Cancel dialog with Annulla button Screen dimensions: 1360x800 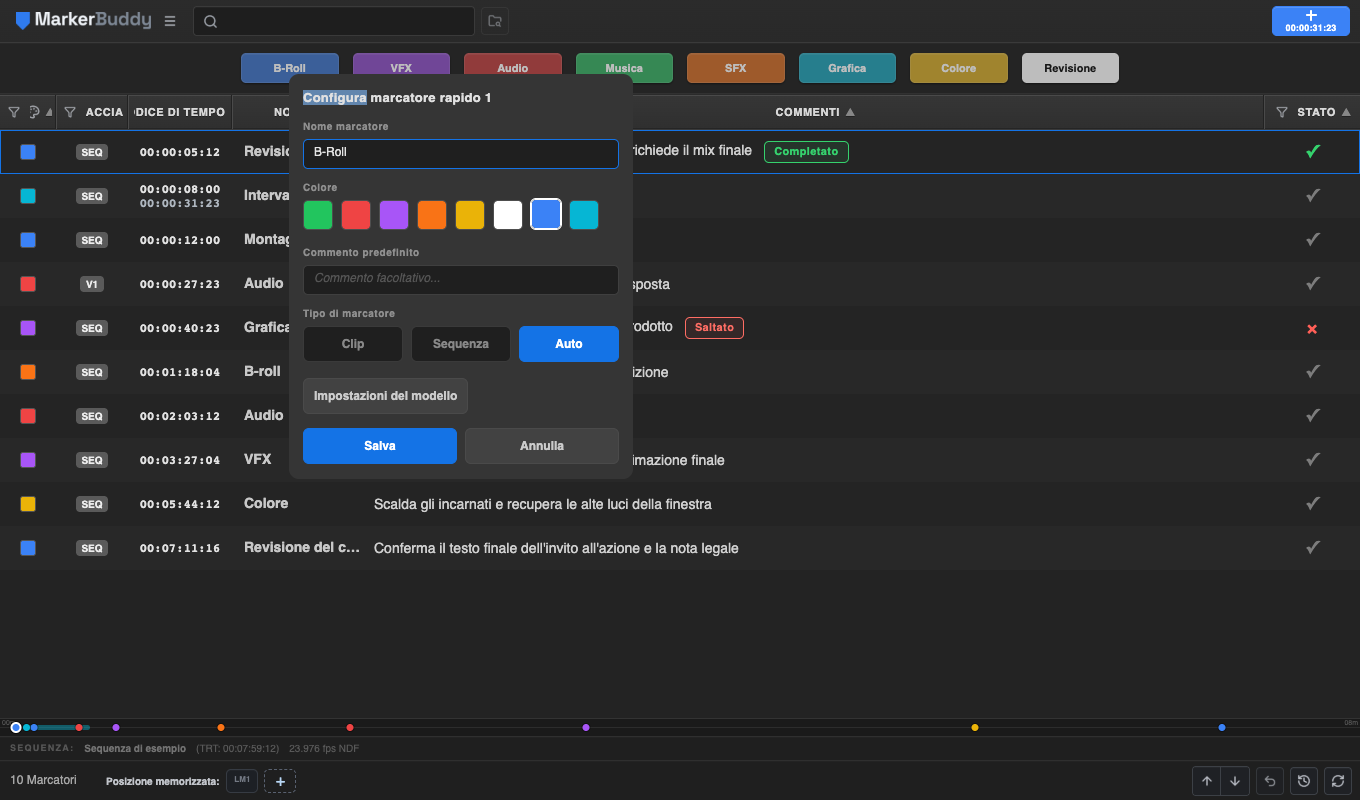point(542,446)
